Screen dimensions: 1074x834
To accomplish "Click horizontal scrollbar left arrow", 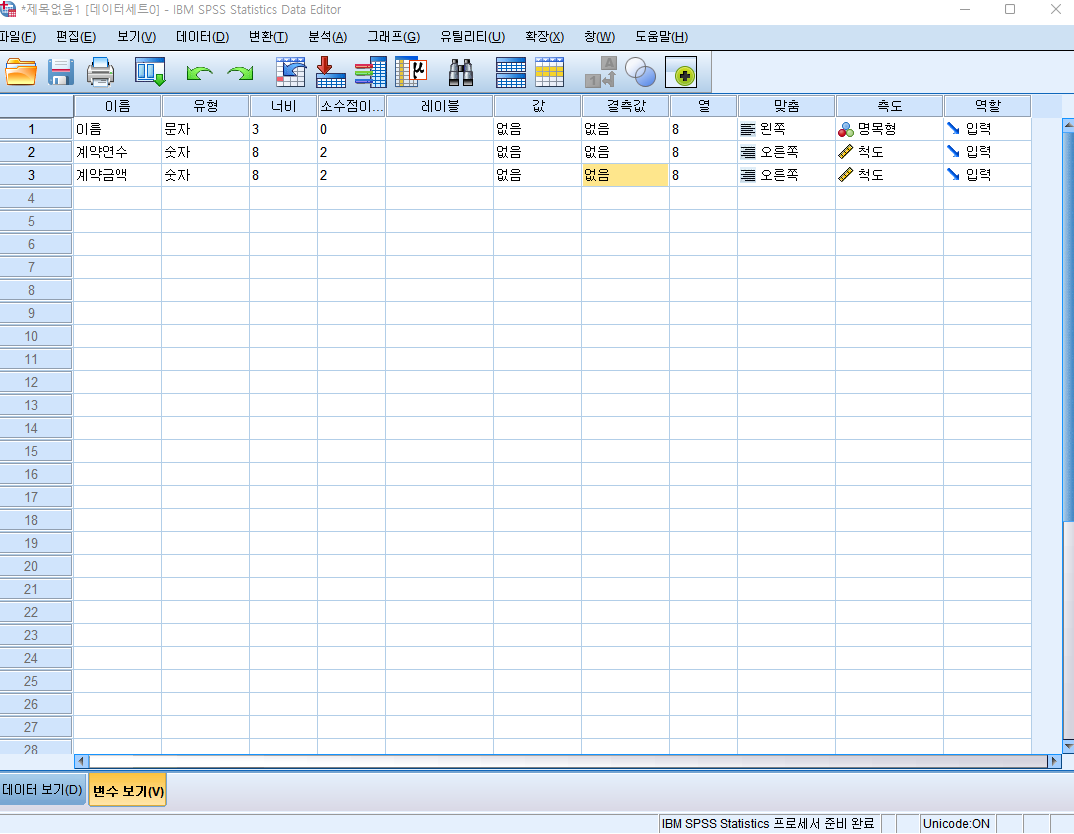I will click(x=82, y=761).
